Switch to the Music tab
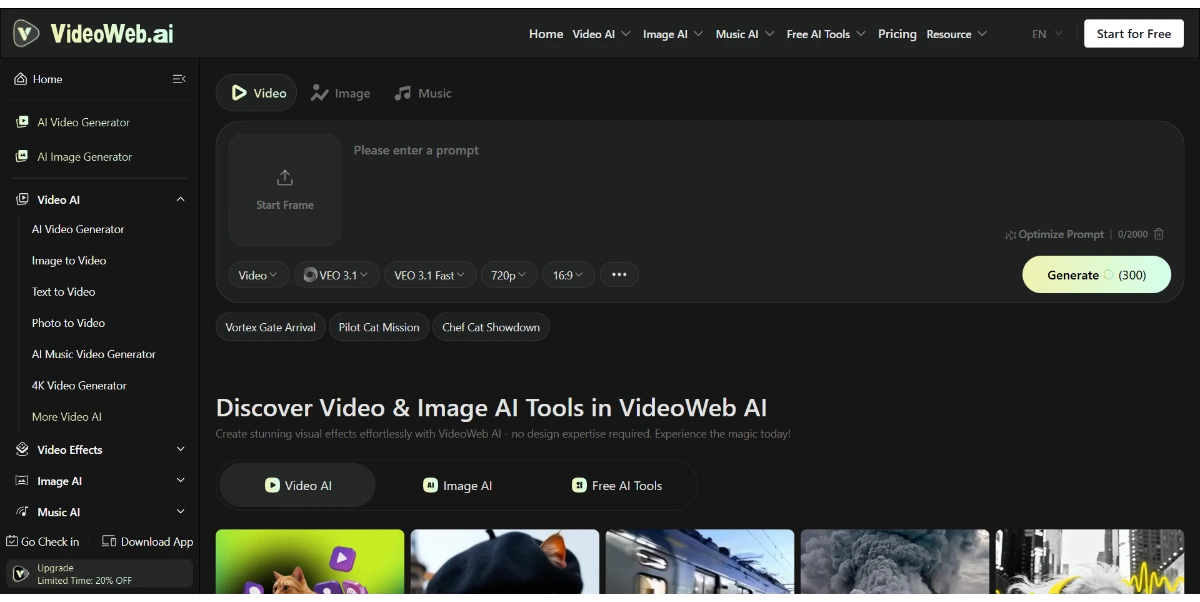 423,93
